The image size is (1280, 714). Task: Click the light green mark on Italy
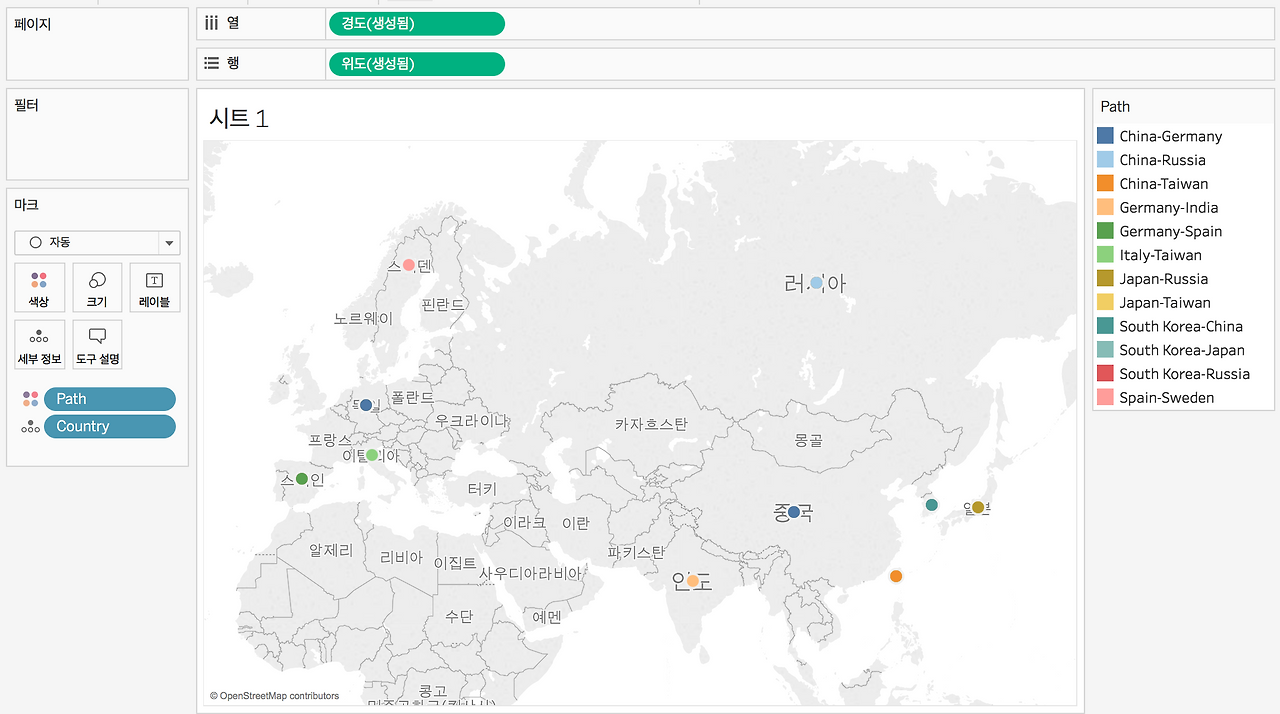pyautogui.click(x=372, y=455)
